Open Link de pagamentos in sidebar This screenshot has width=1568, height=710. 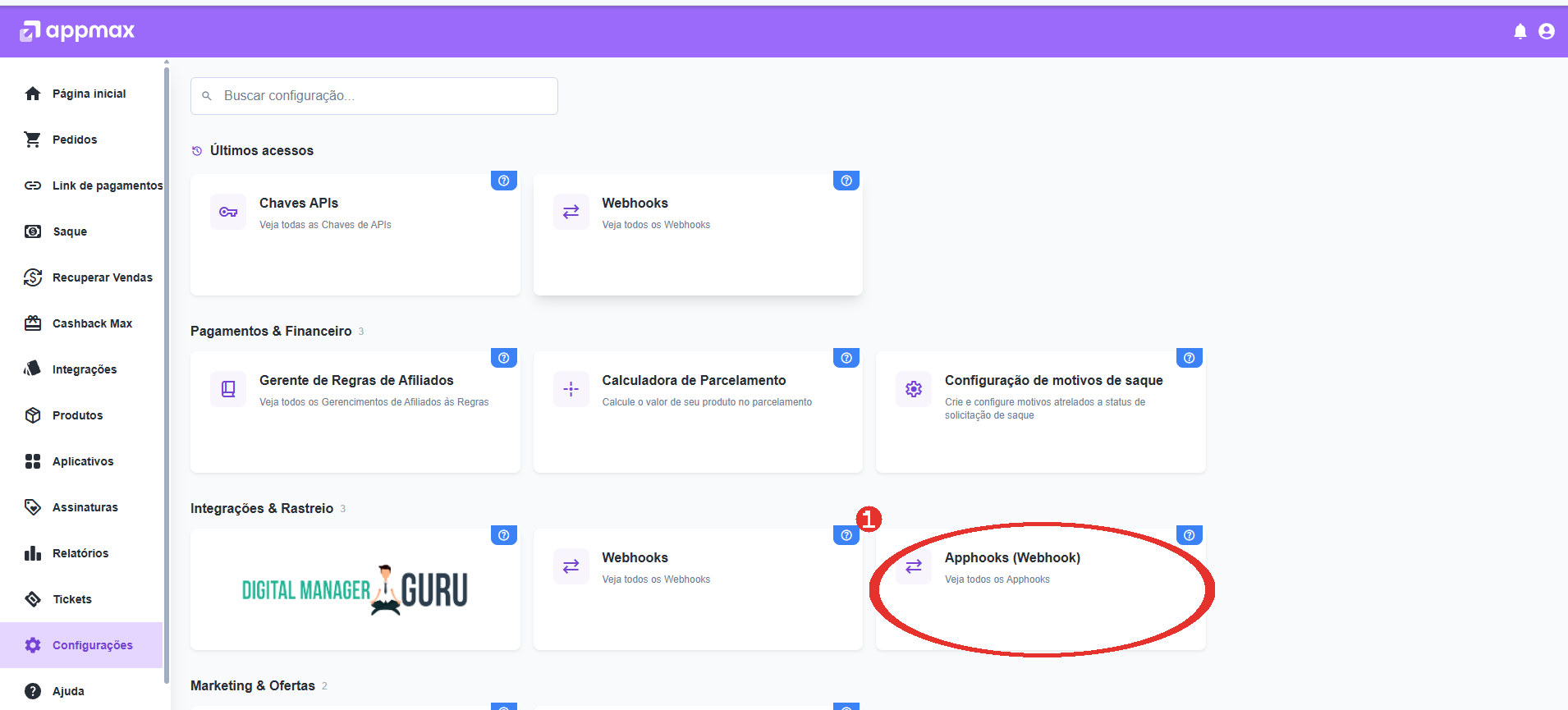coord(82,186)
